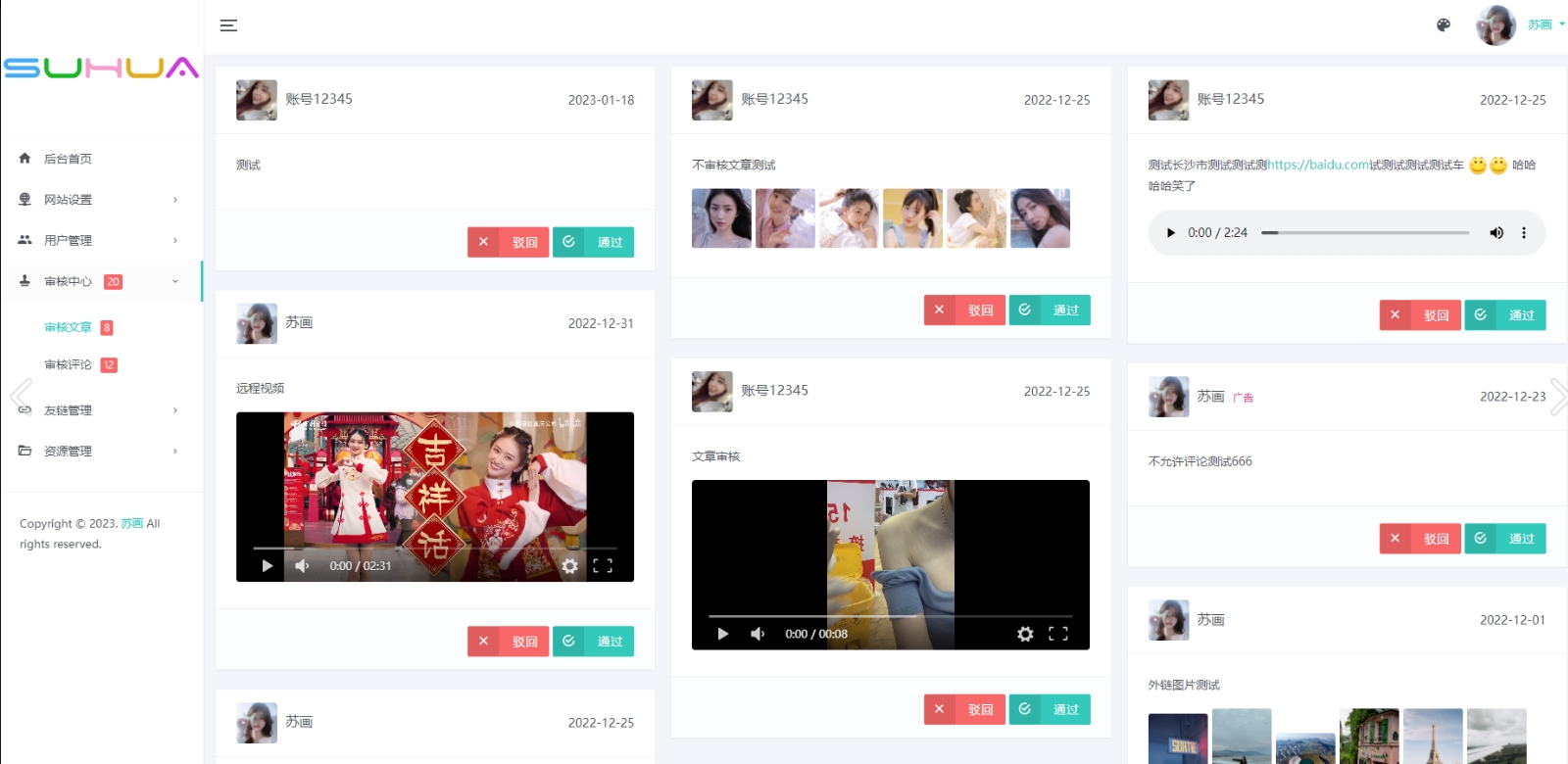Viewport: 1568px width, 764px height.
Task: Play the audio clip
Action: click(x=1170, y=233)
